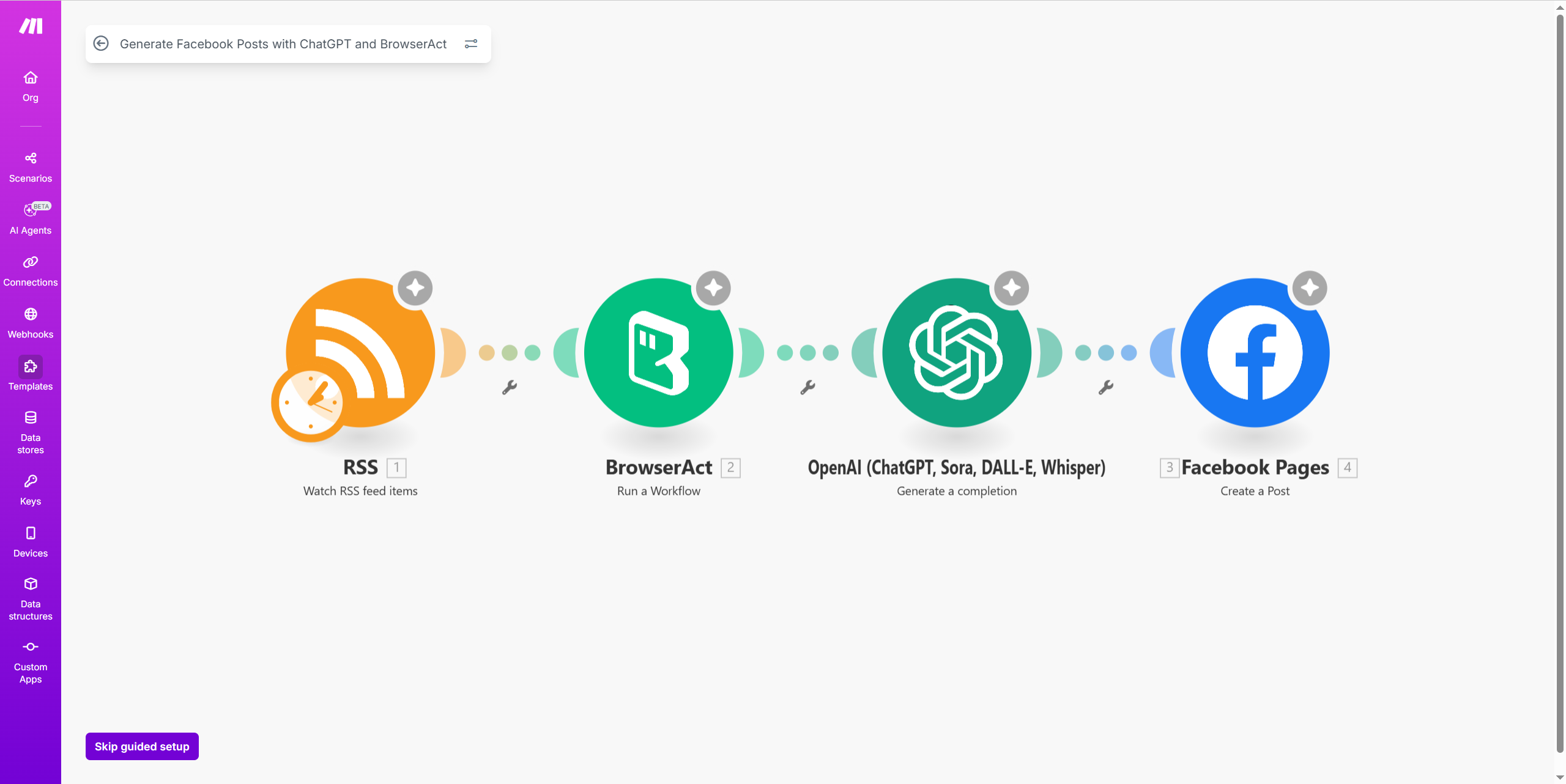This screenshot has width=1566, height=784.
Task: Go back using the arrow icon
Action: pyautogui.click(x=101, y=43)
